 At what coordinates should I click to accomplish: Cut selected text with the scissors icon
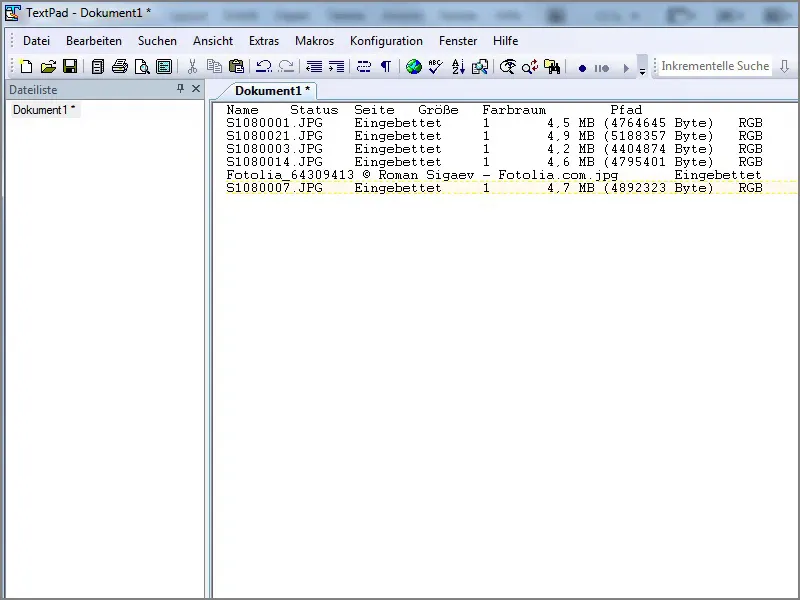[x=192, y=67]
